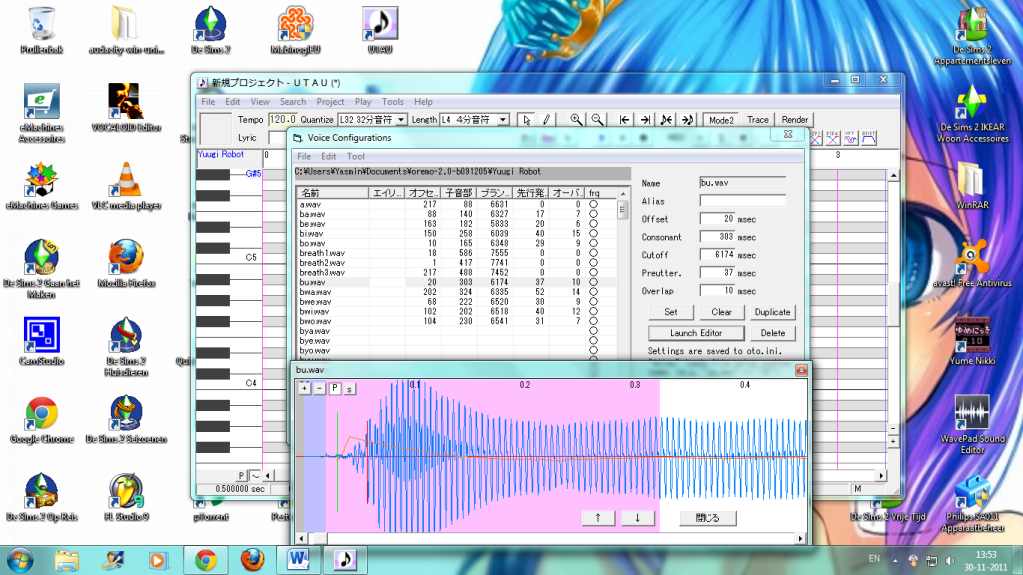This screenshot has height=575, width=1023.
Task: Select the arrow pointer tool in UTAU toolbar
Action: [528, 120]
